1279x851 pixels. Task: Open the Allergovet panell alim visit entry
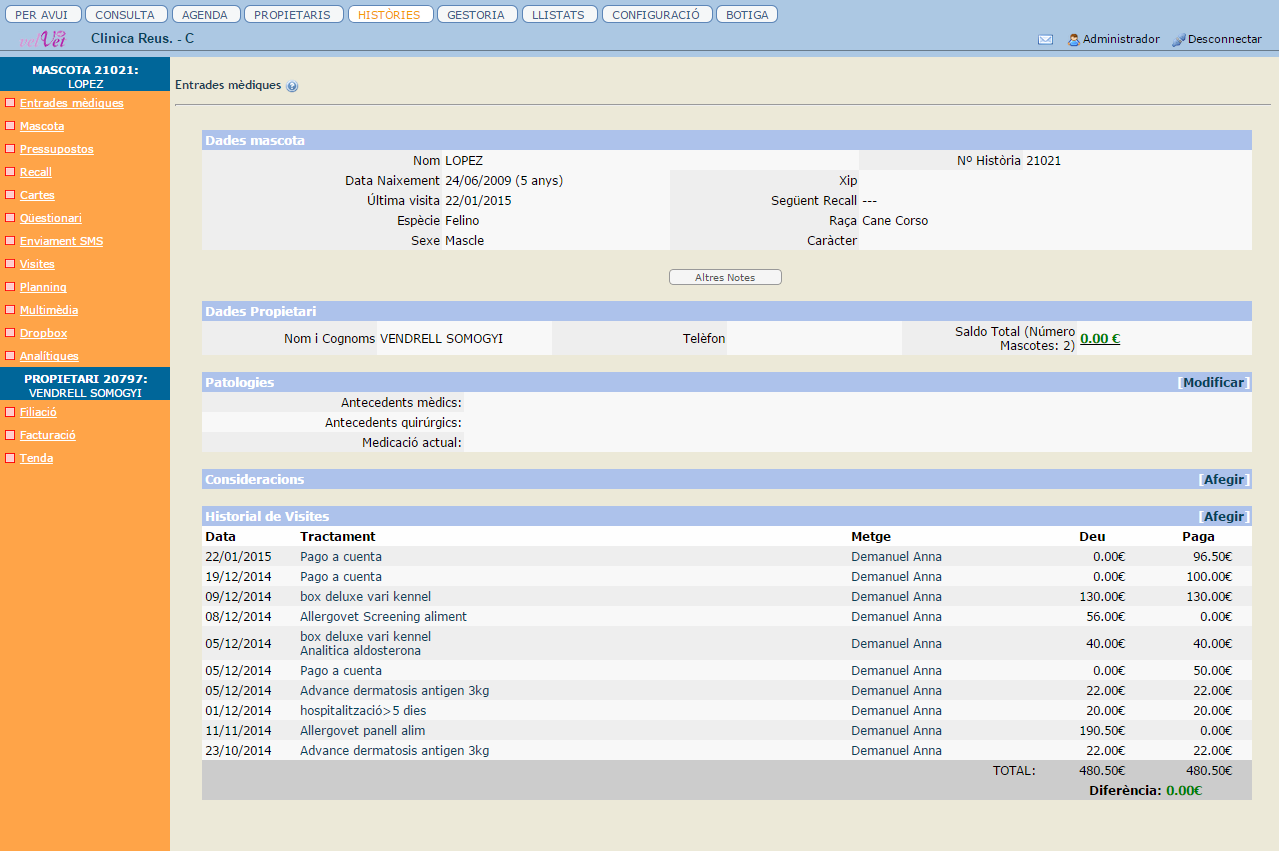pos(363,731)
